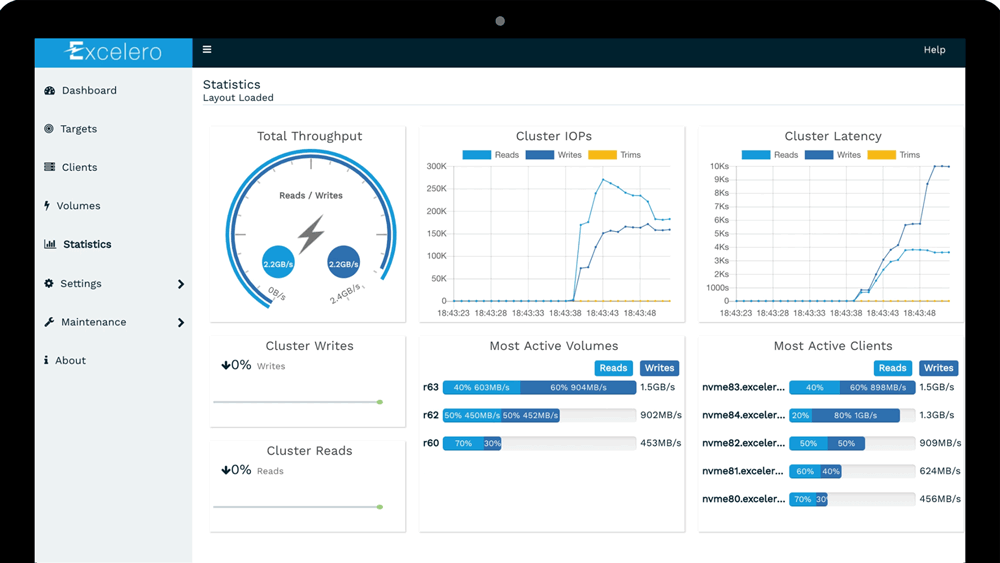Open the Help menu in top bar
The image size is (1000, 563).
pos(934,50)
